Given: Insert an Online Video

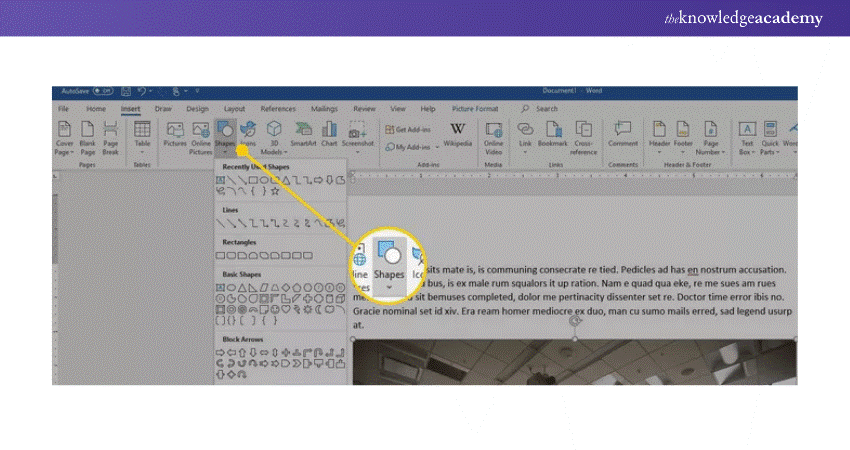Looking at the screenshot, I should tap(493, 135).
